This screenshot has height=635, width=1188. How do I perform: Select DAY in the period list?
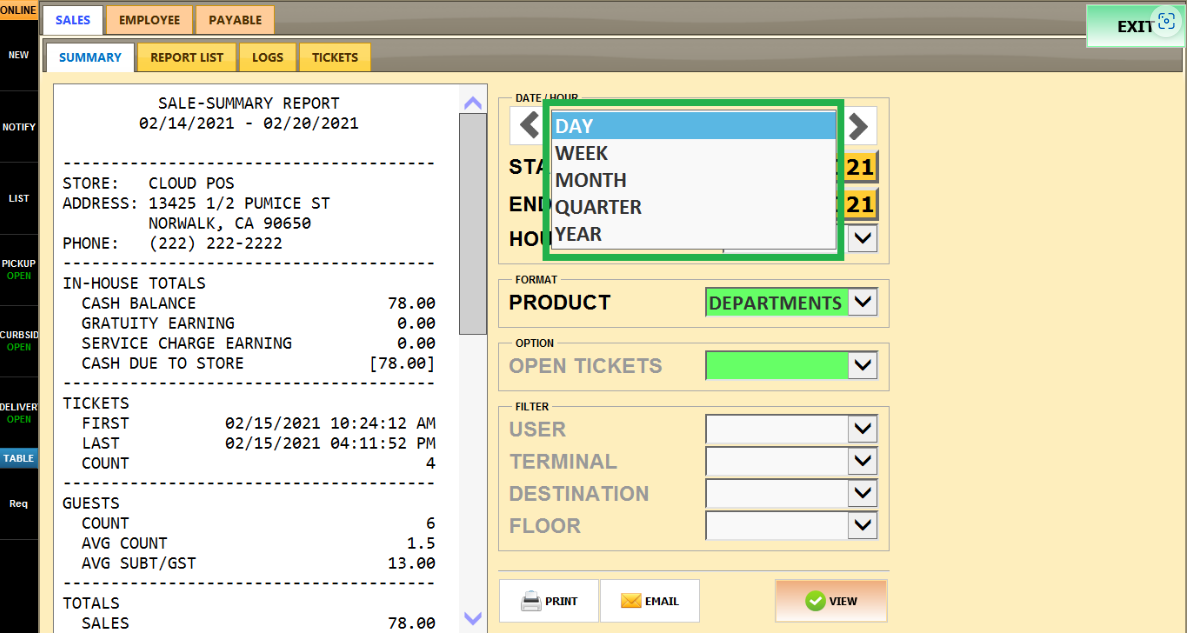tap(694, 126)
